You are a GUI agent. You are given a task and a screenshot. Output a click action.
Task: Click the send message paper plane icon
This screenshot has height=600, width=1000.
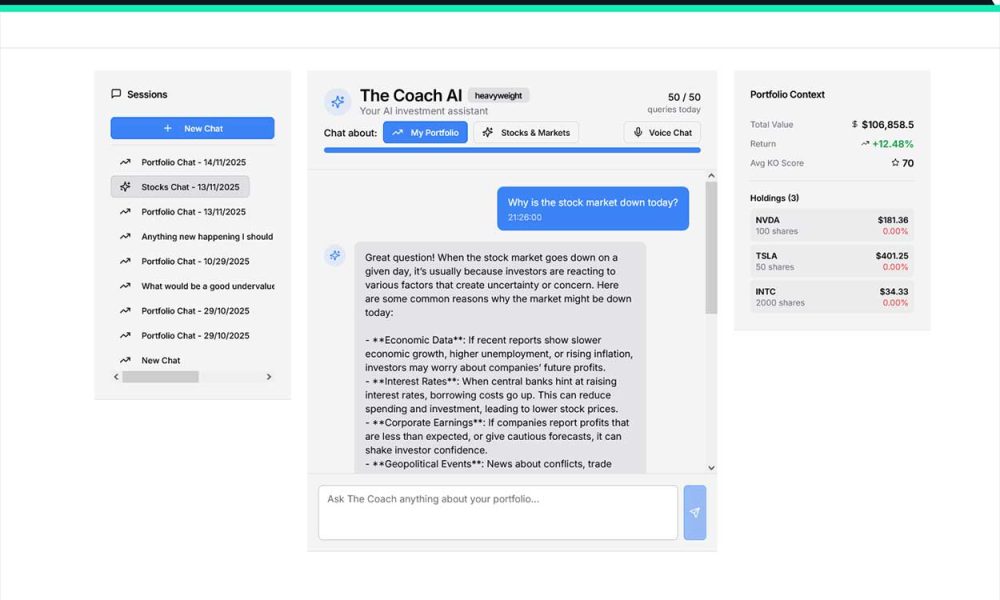[694, 513]
